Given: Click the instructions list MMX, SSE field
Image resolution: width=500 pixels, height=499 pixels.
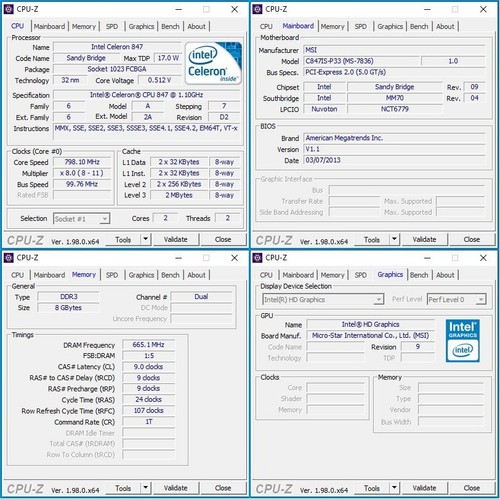Looking at the screenshot, I should click(x=146, y=132).
